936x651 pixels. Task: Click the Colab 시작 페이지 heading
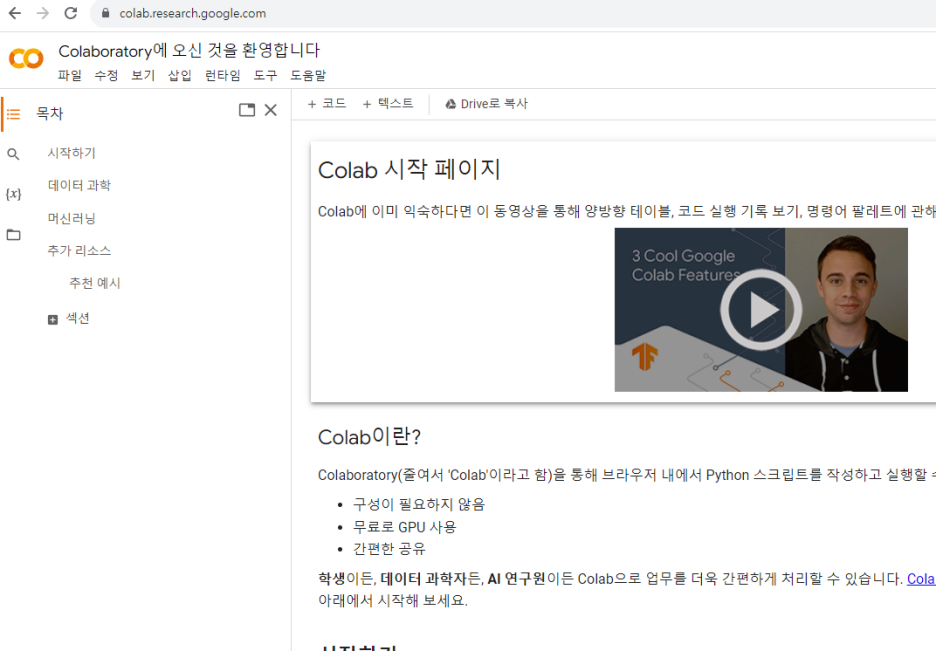(x=410, y=169)
